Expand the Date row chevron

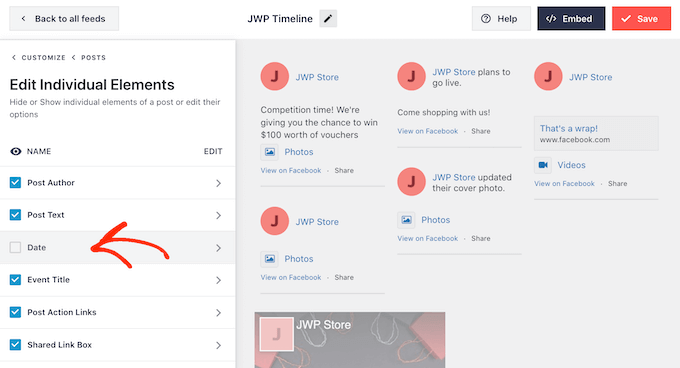[219, 248]
